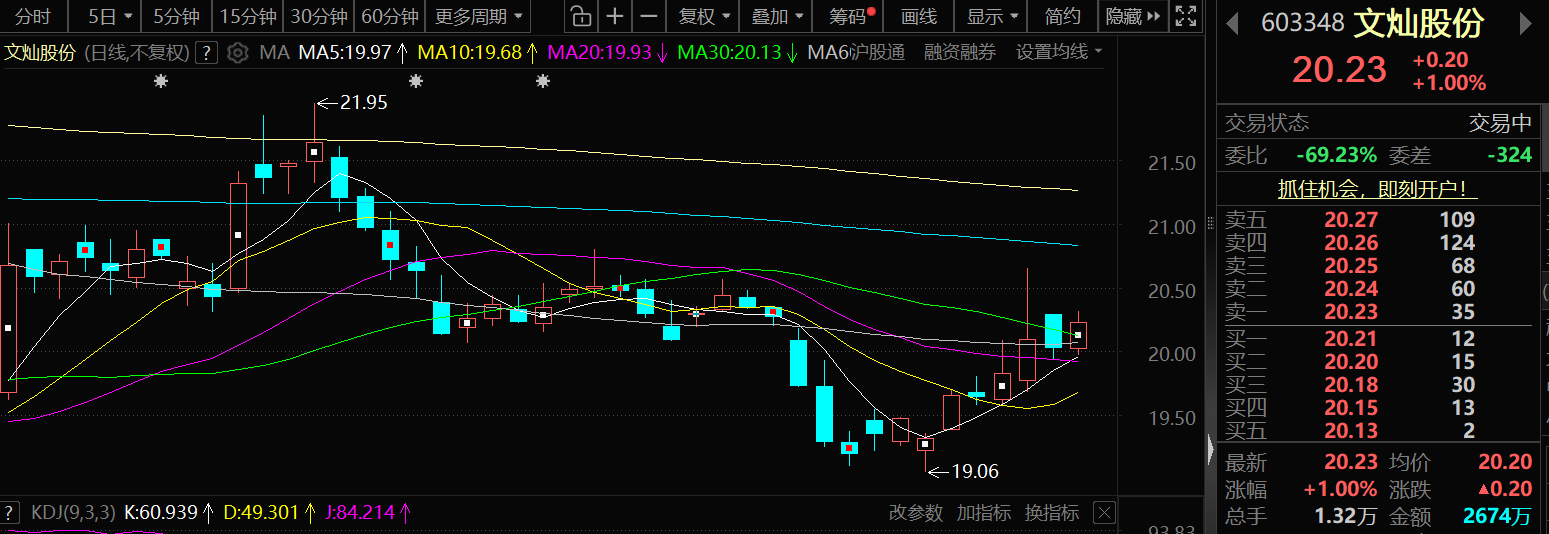Image resolution: width=1549 pixels, height=534 pixels.
Task: Open the 复权 dropdown menu
Action: 705,16
